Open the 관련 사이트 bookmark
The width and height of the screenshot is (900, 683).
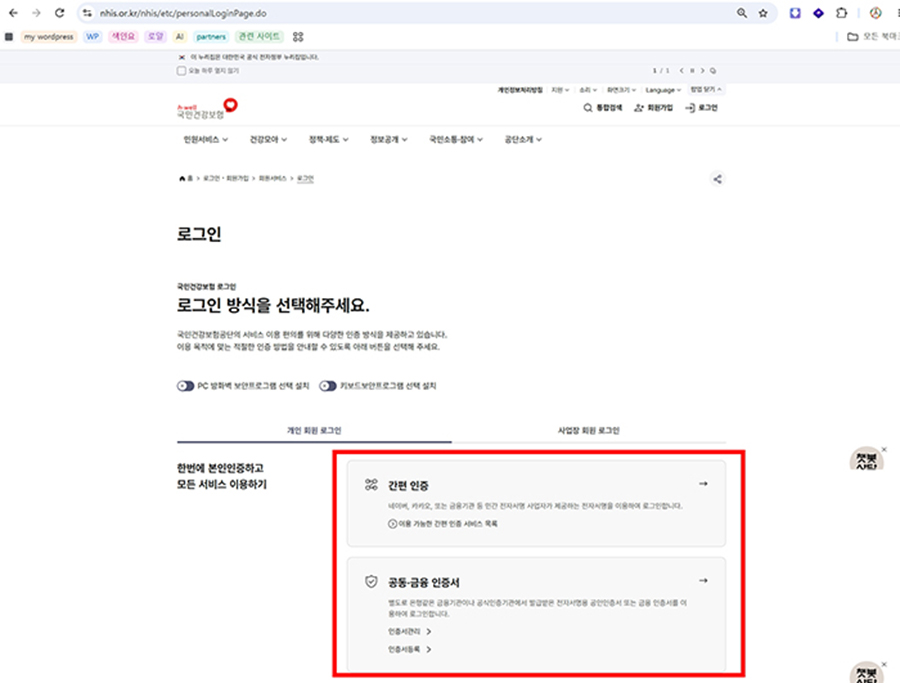pos(259,37)
